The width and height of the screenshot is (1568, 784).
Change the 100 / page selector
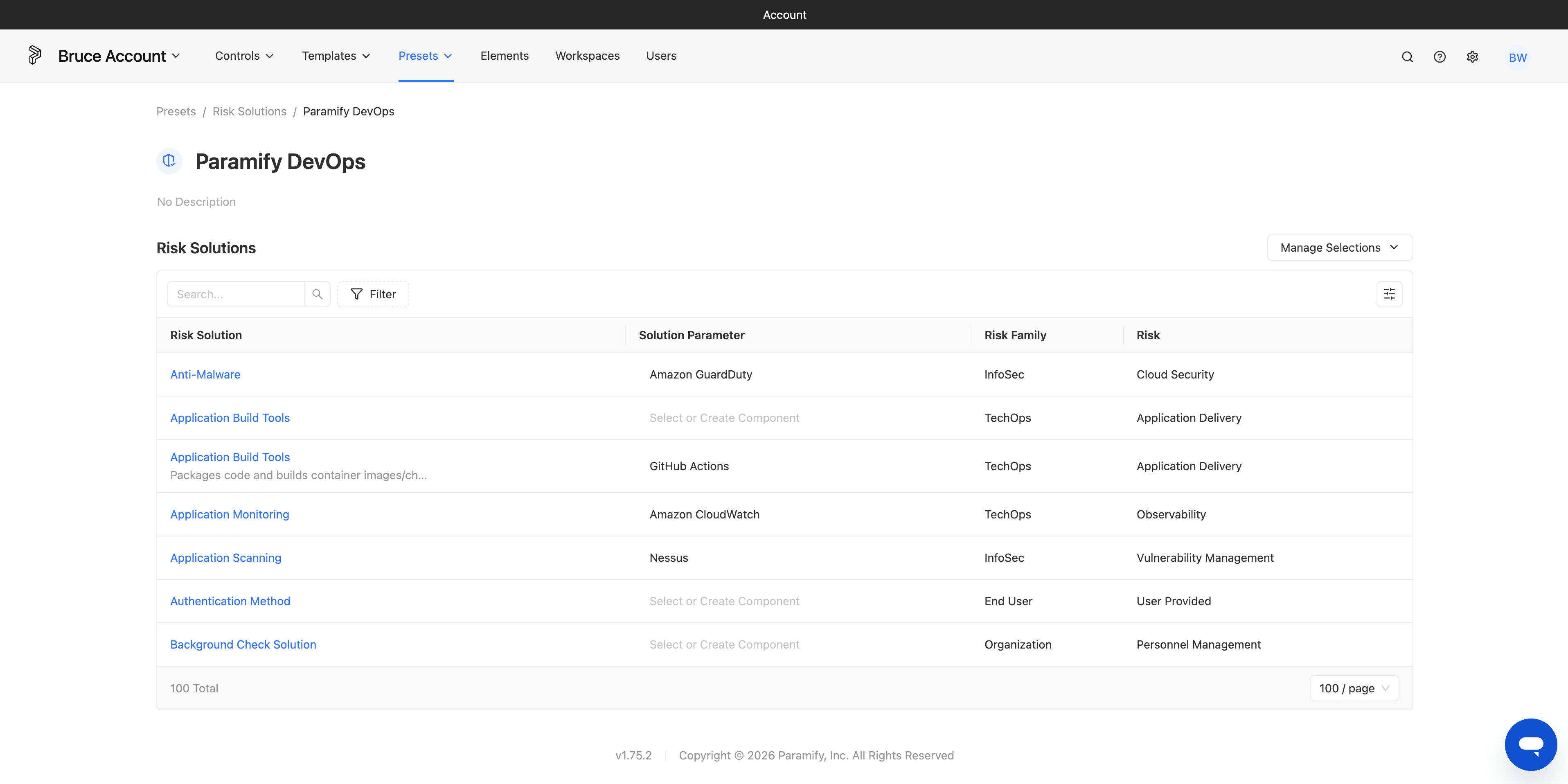point(1354,688)
